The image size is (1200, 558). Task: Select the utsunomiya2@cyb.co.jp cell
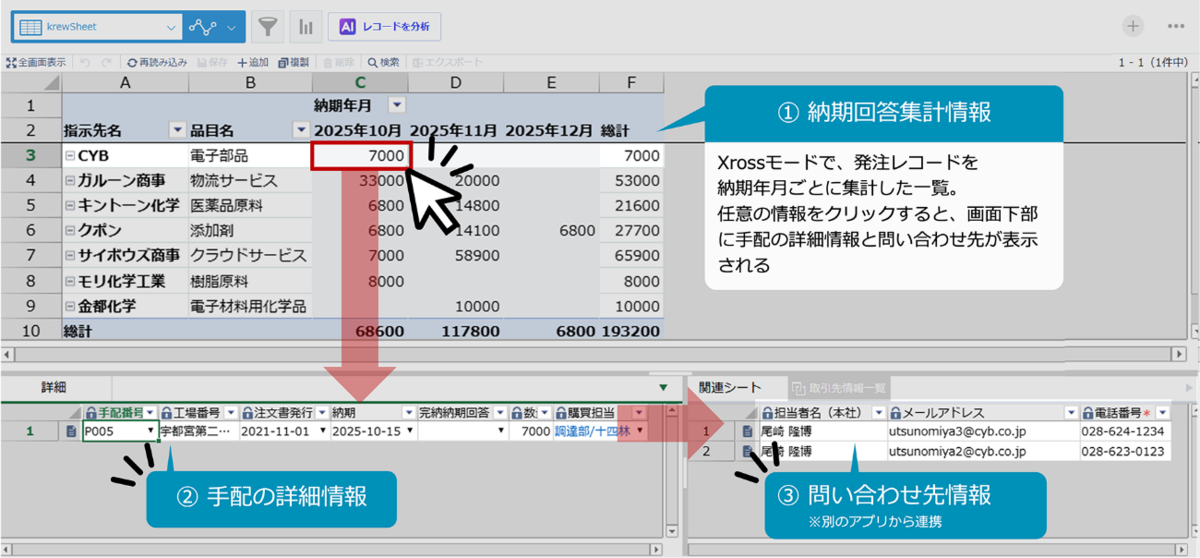point(983,451)
